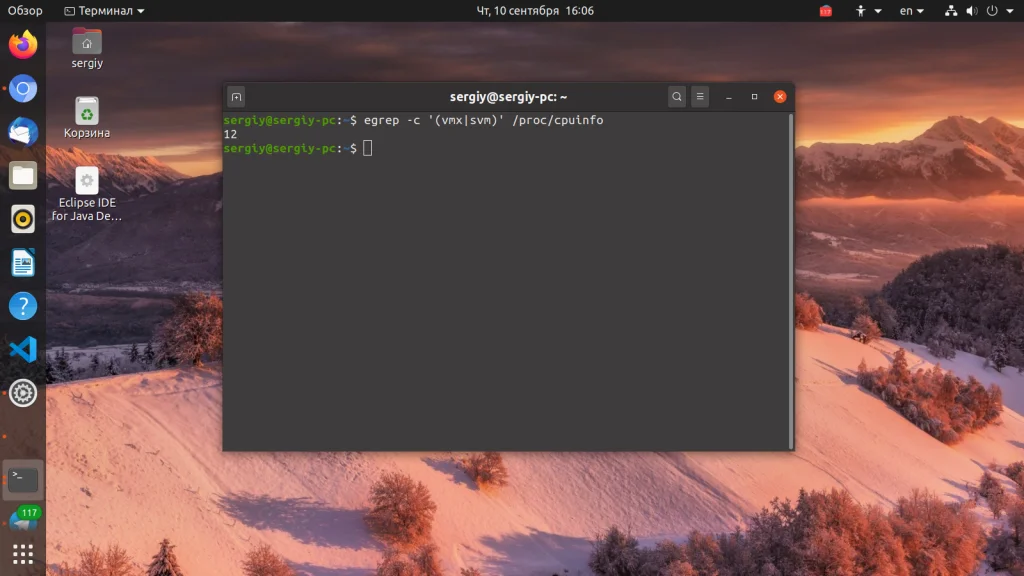
Task: Open system Settings gear
Action: [23, 393]
